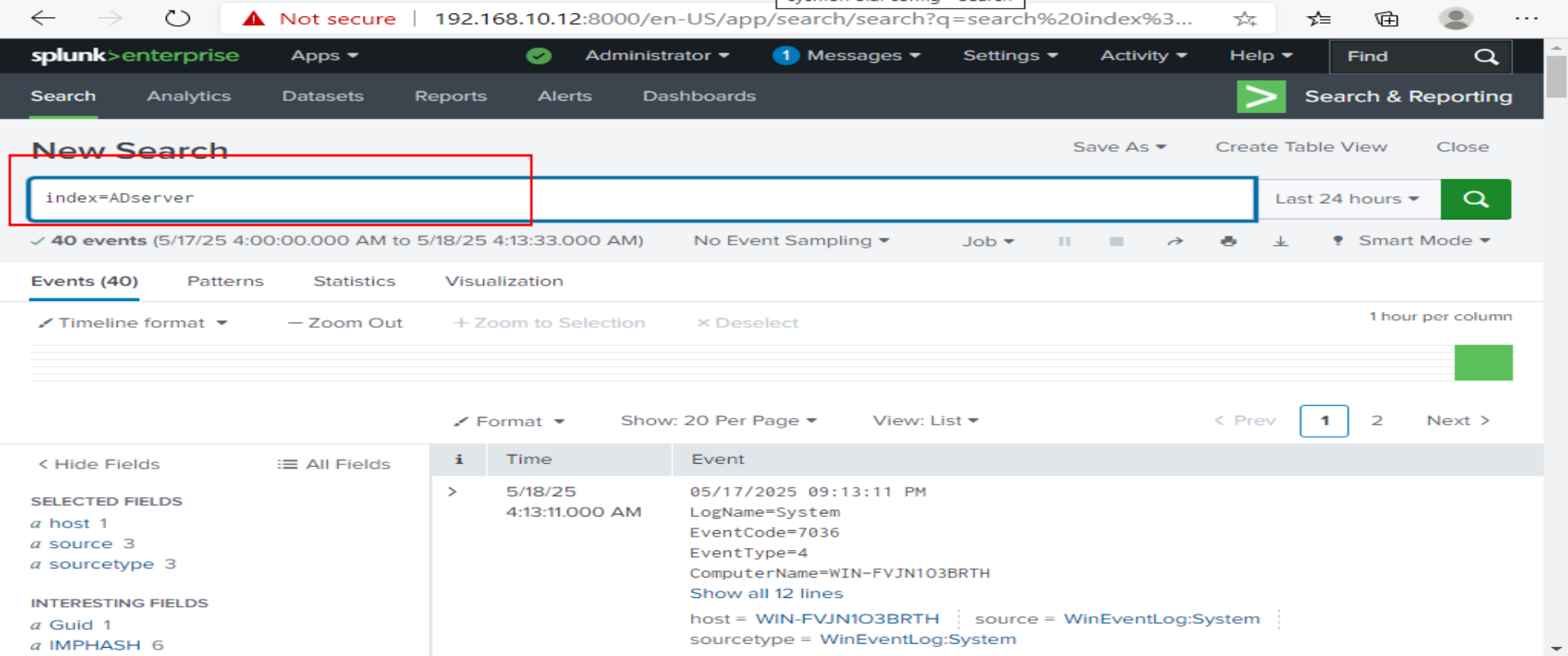Click the browser back arrow
This screenshot has height=656, width=1568.
(43, 18)
